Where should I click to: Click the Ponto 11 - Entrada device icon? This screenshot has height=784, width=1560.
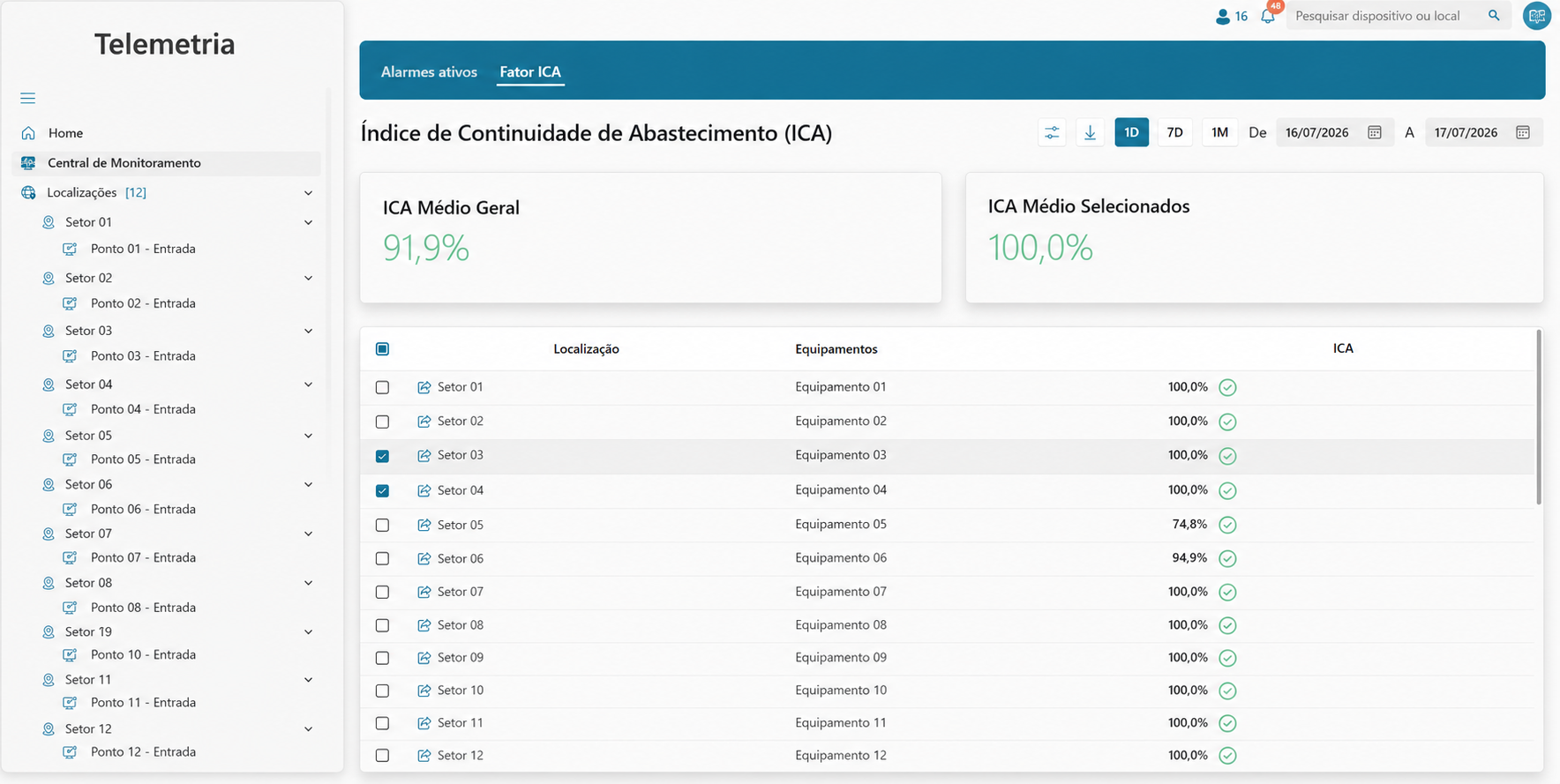click(70, 703)
